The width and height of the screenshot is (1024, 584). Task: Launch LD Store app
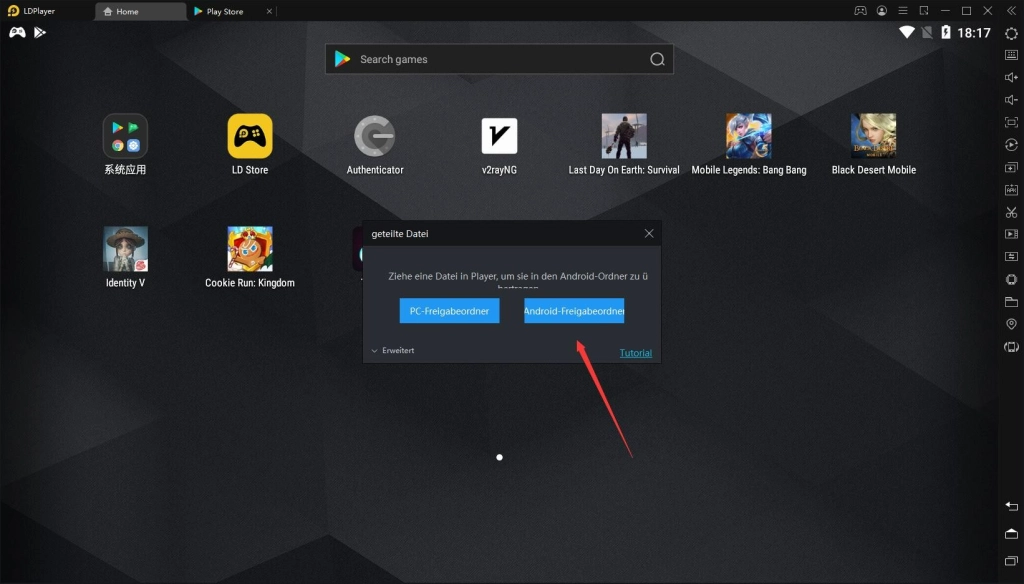(x=249, y=144)
